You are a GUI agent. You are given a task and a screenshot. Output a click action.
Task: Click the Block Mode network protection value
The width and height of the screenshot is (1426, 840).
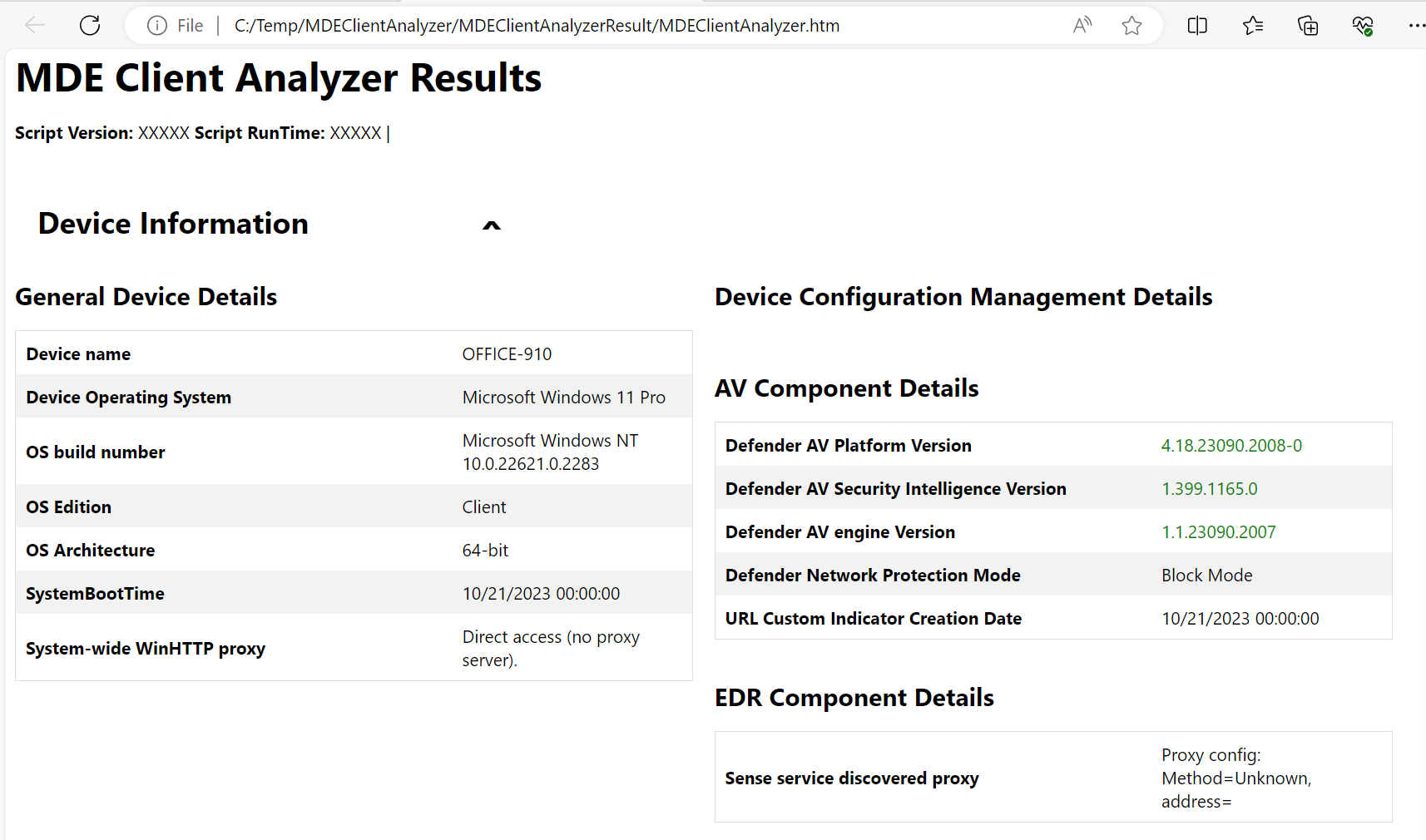[1206, 576]
